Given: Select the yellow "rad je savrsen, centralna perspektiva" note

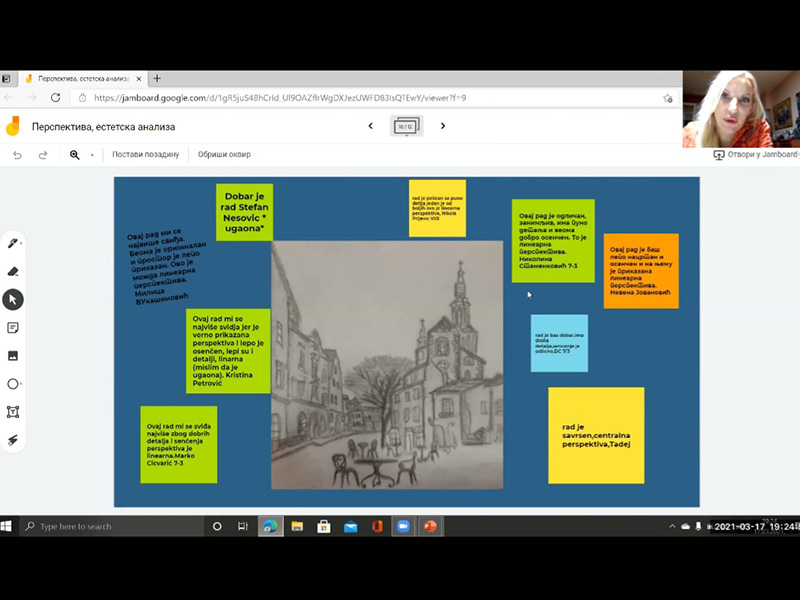Looking at the screenshot, I should click(596, 435).
